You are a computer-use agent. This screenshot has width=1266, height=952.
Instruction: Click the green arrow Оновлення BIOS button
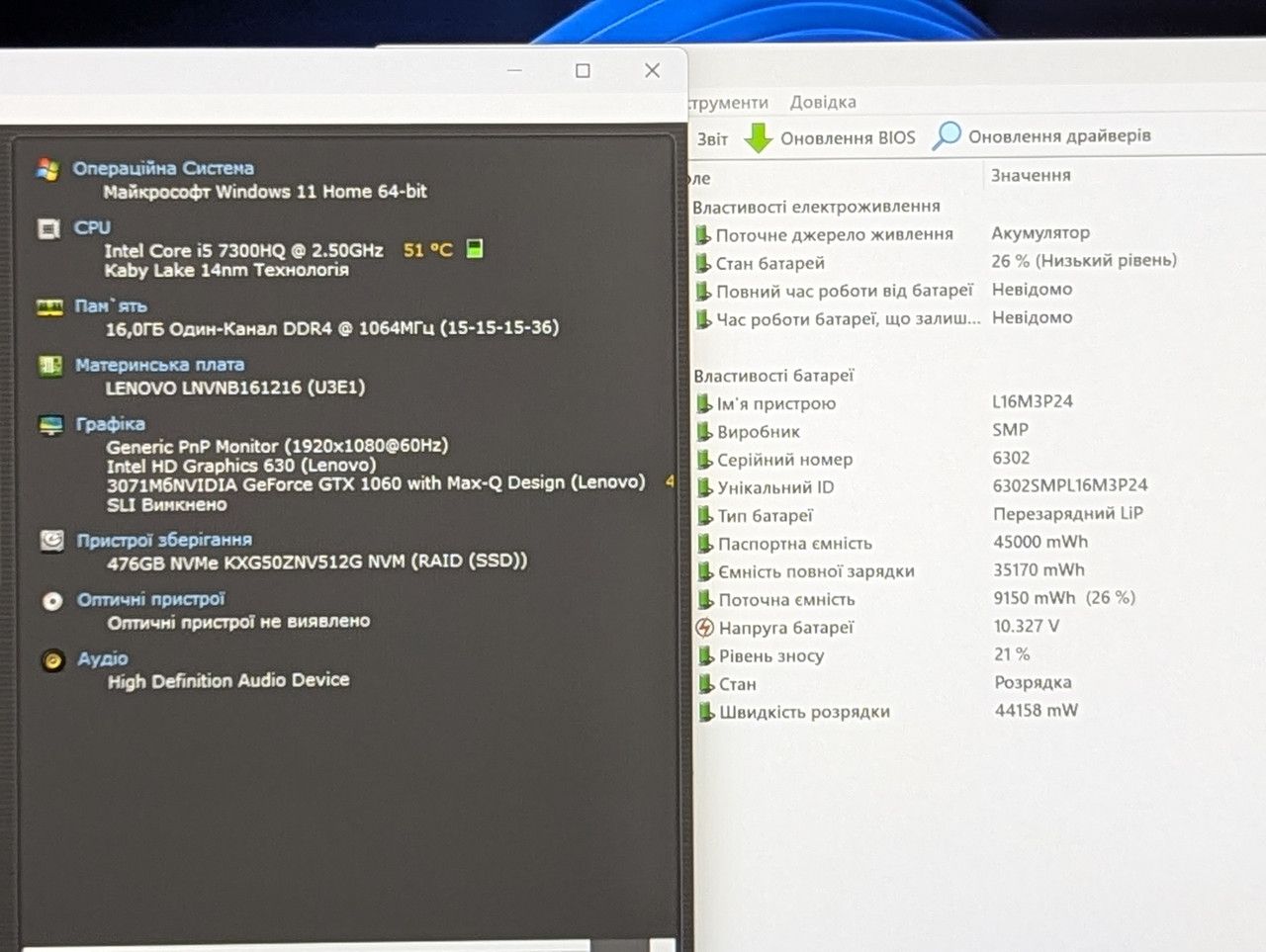tap(831, 137)
